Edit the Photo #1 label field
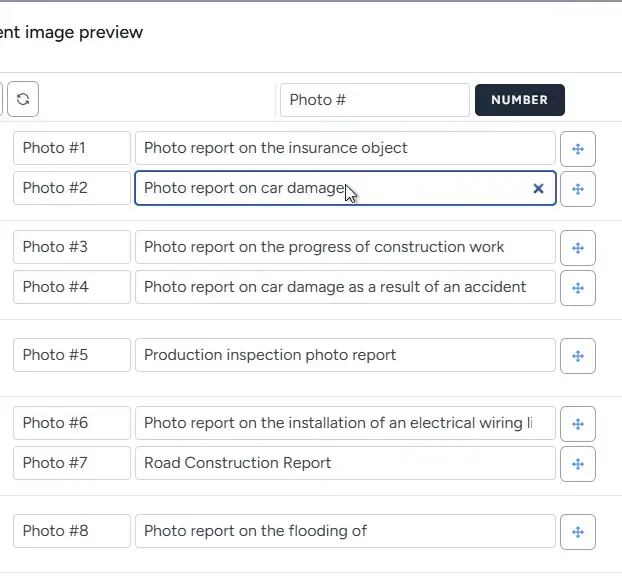 pos(72,148)
